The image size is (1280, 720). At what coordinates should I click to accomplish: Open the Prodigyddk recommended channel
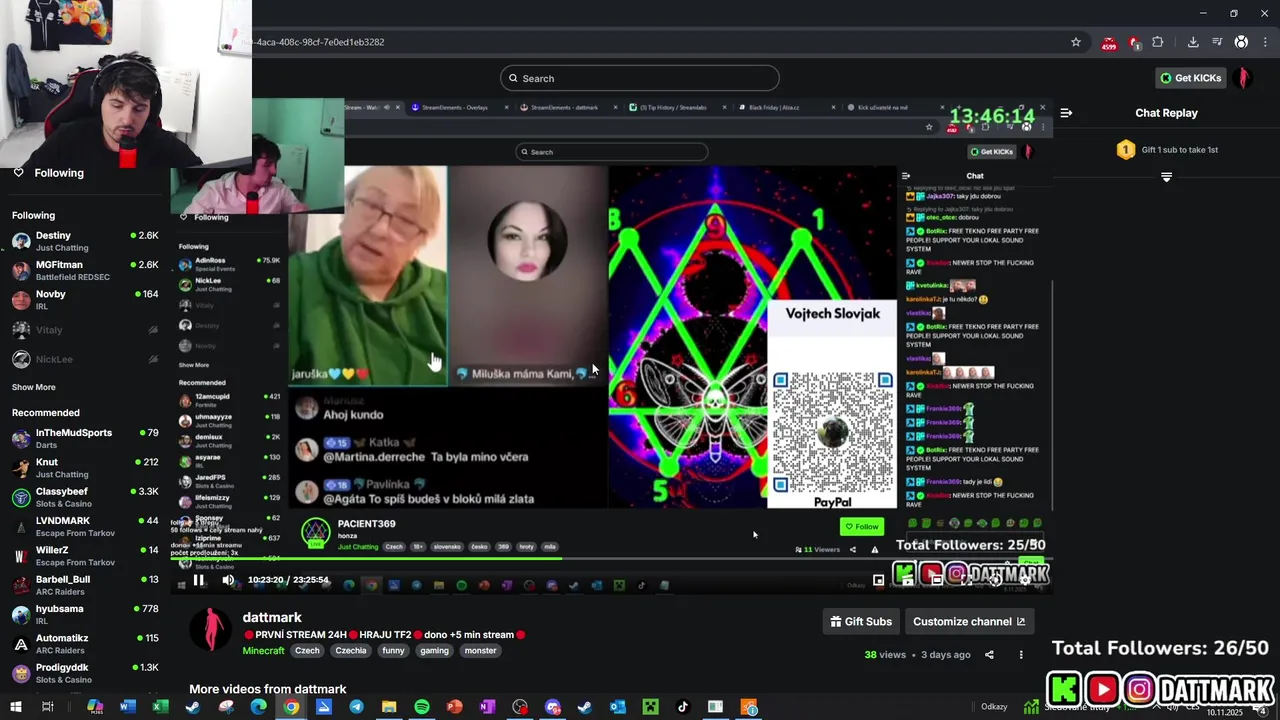click(85, 673)
